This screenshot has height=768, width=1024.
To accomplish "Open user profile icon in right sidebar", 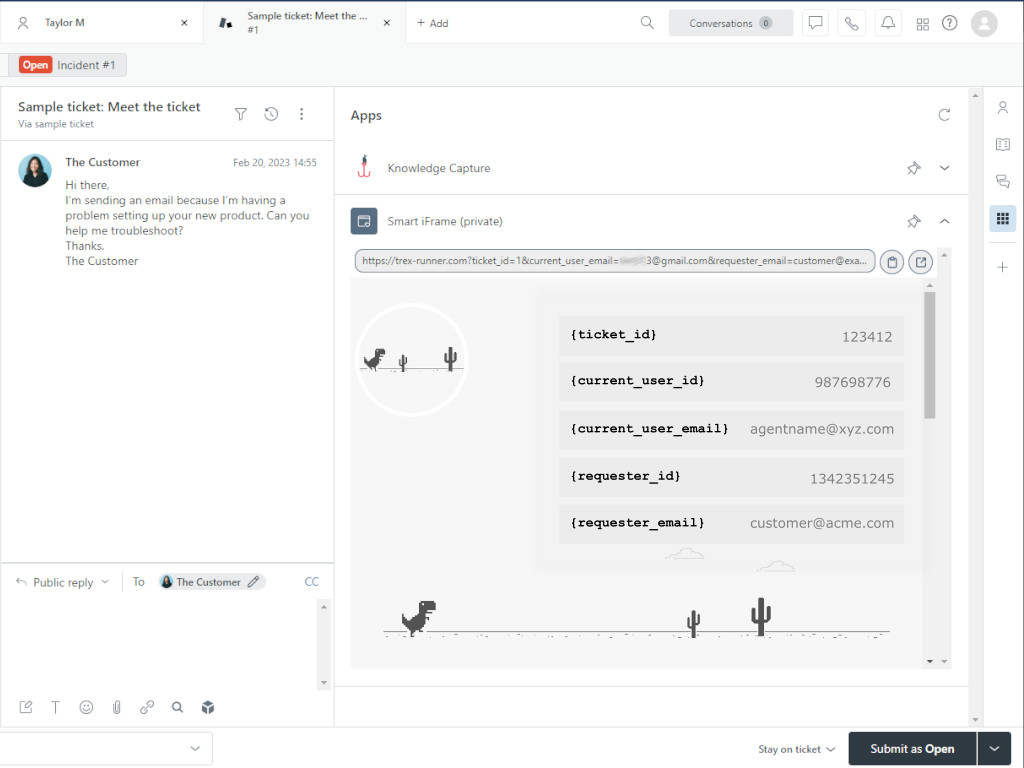I will (1002, 107).
